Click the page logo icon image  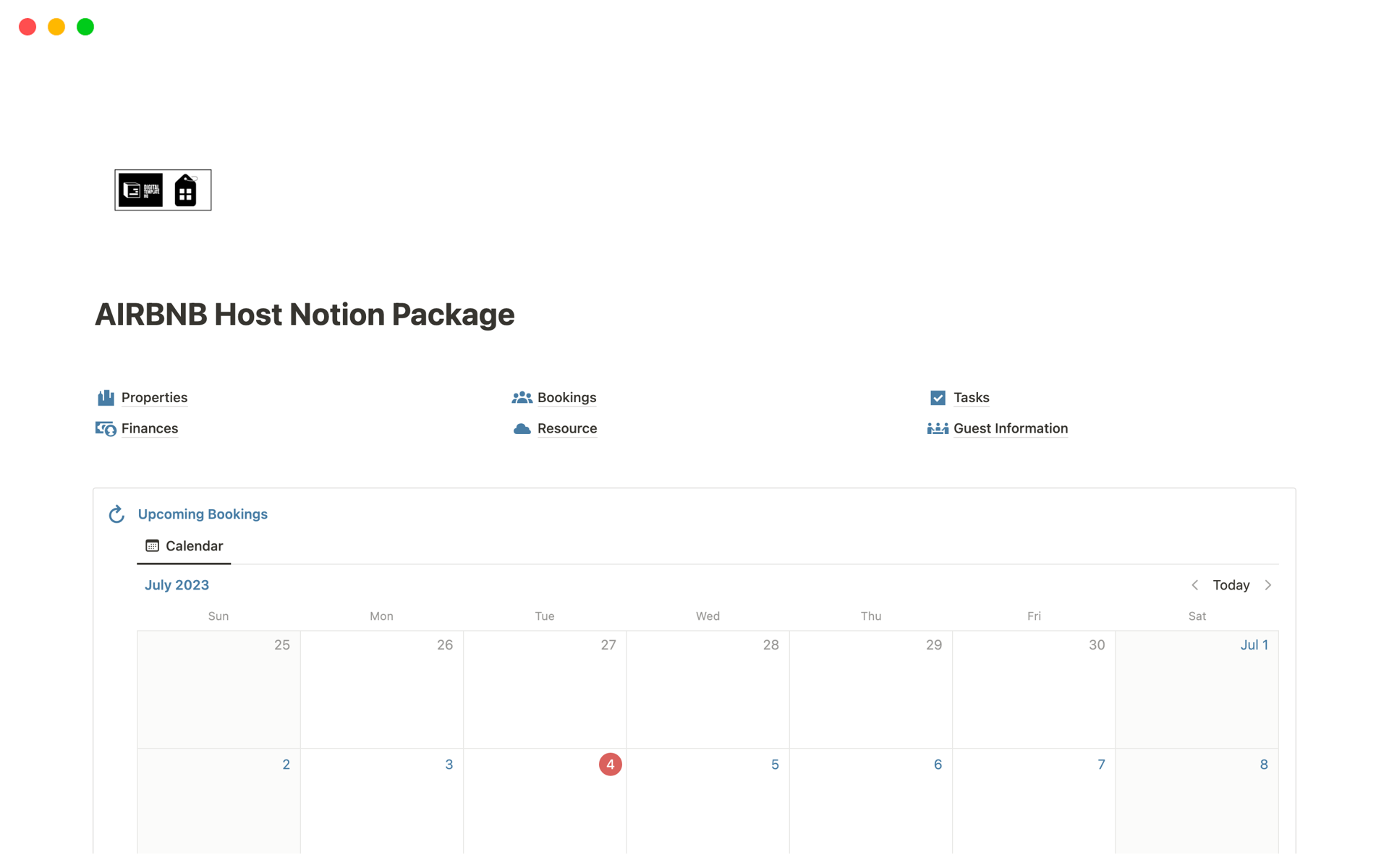[x=163, y=190]
